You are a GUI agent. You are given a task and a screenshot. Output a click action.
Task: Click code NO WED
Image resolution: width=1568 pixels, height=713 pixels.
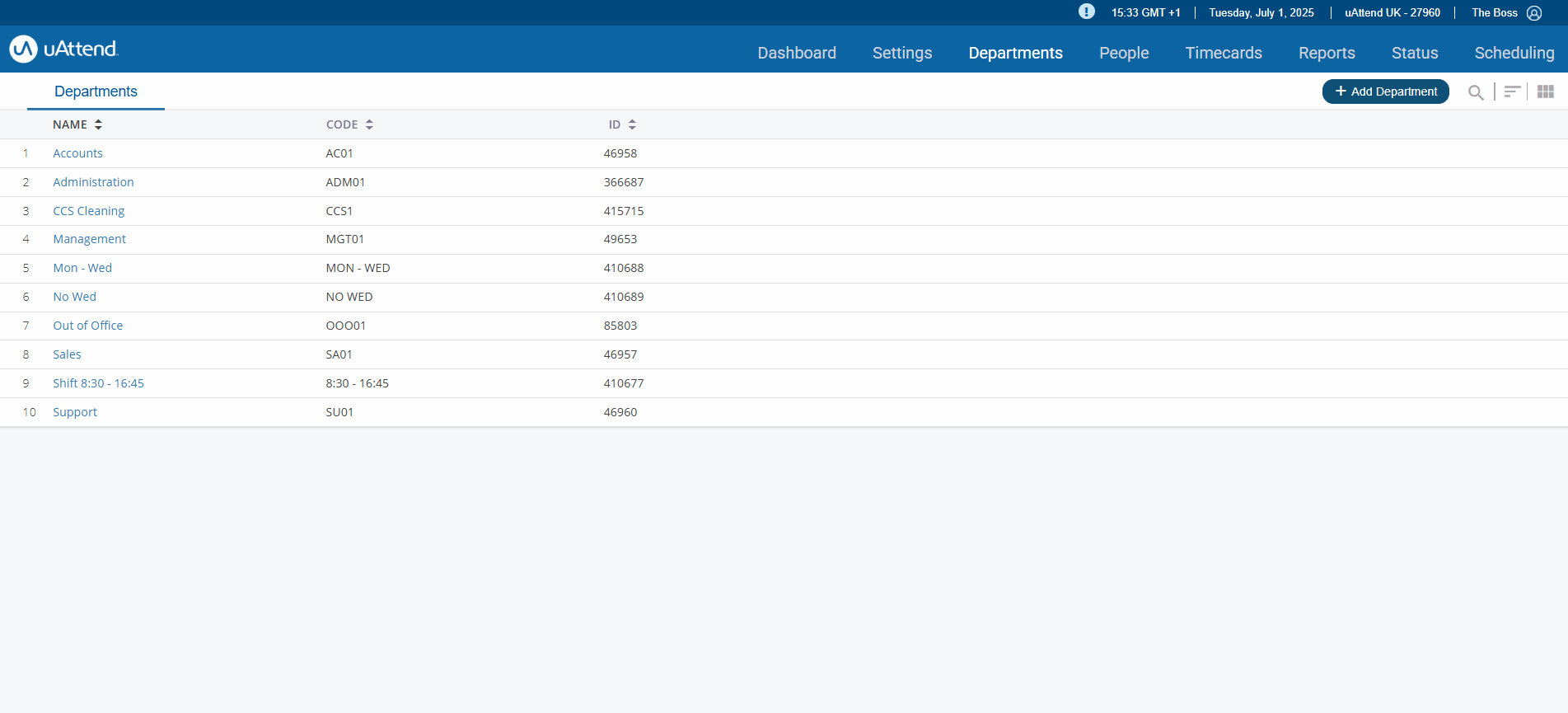point(349,297)
